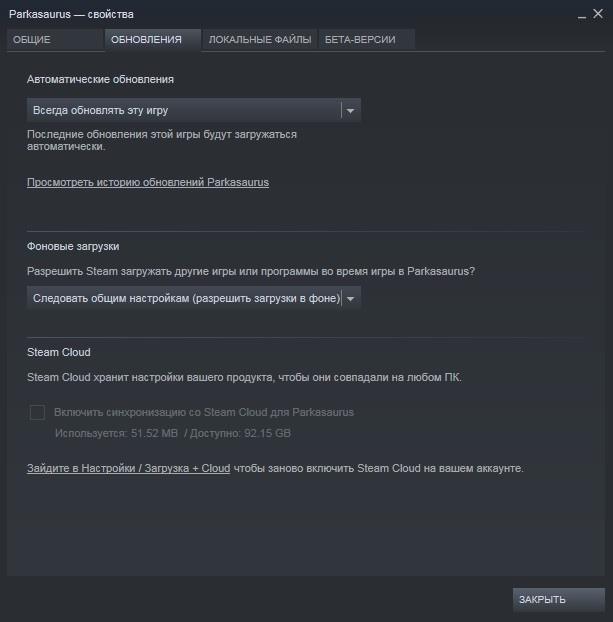Switch to the ОБЩИЕ tab
The width and height of the screenshot is (613, 622).
click(55, 40)
